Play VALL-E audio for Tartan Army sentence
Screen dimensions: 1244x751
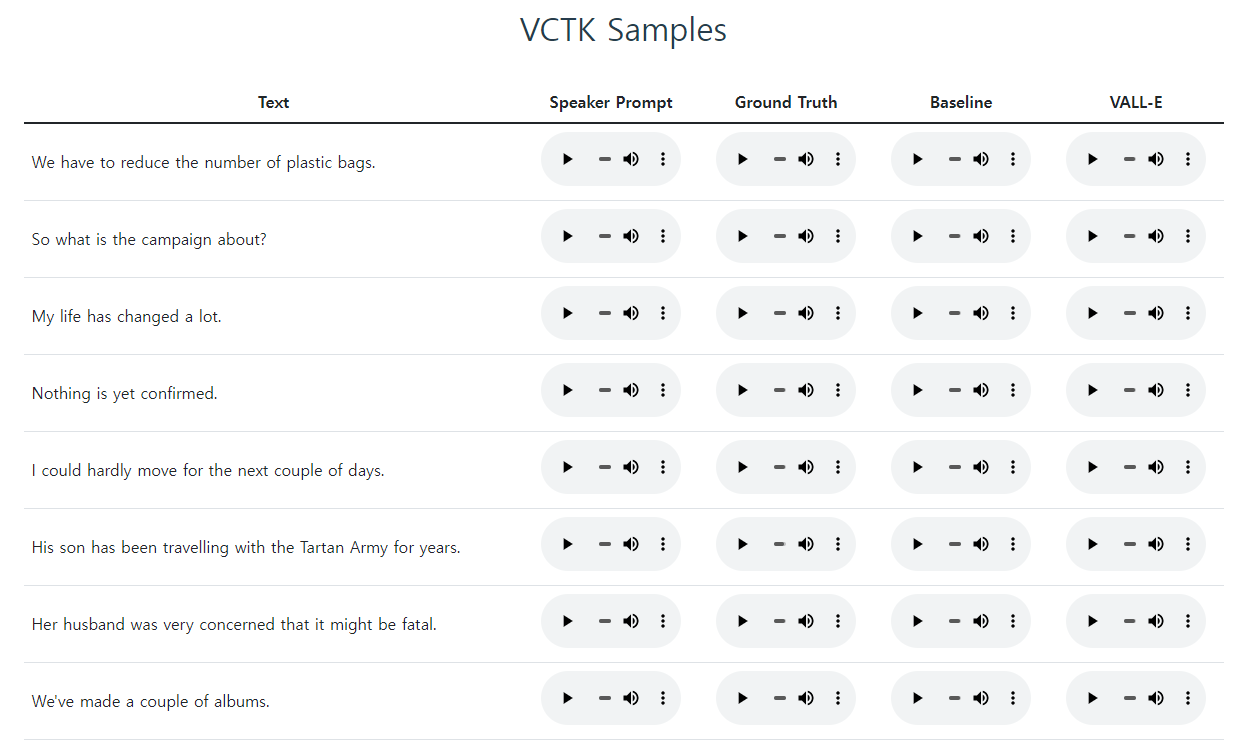click(x=1092, y=544)
